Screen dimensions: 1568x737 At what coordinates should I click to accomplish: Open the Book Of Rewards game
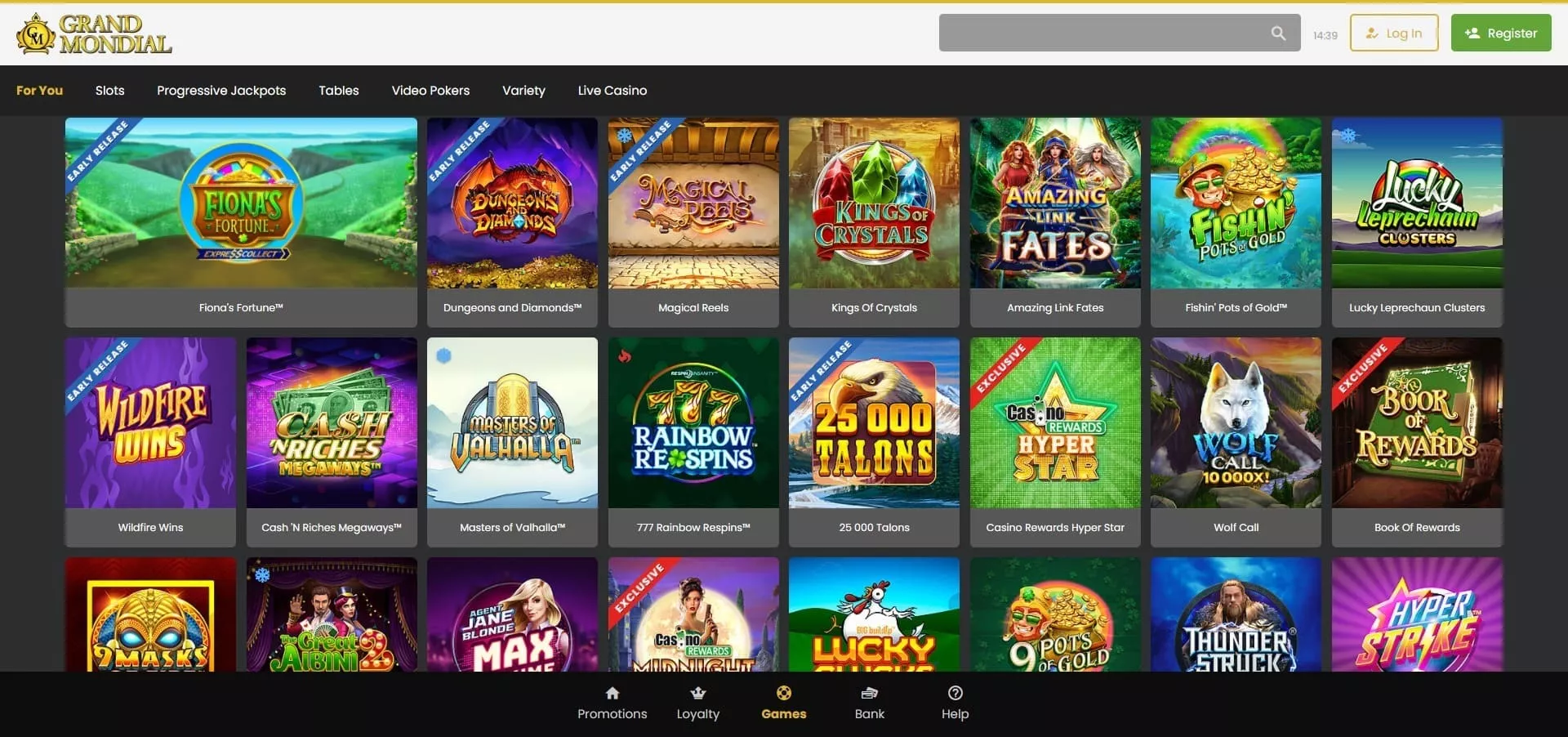point(1417,442)
